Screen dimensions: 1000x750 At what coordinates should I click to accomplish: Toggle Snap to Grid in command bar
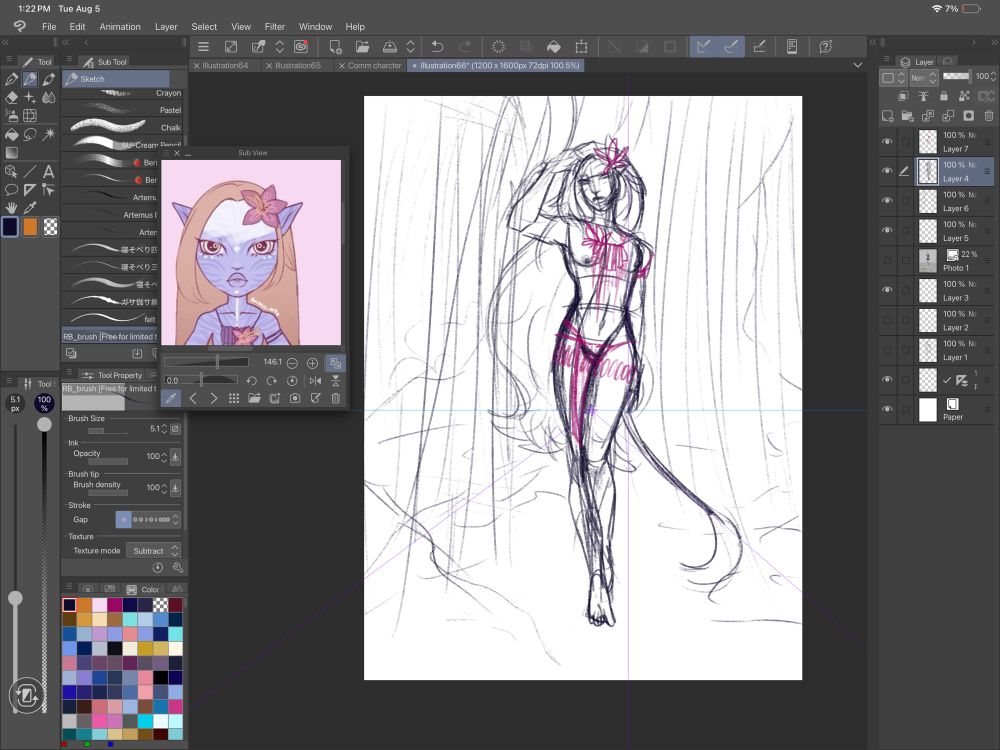pos(759,47)
